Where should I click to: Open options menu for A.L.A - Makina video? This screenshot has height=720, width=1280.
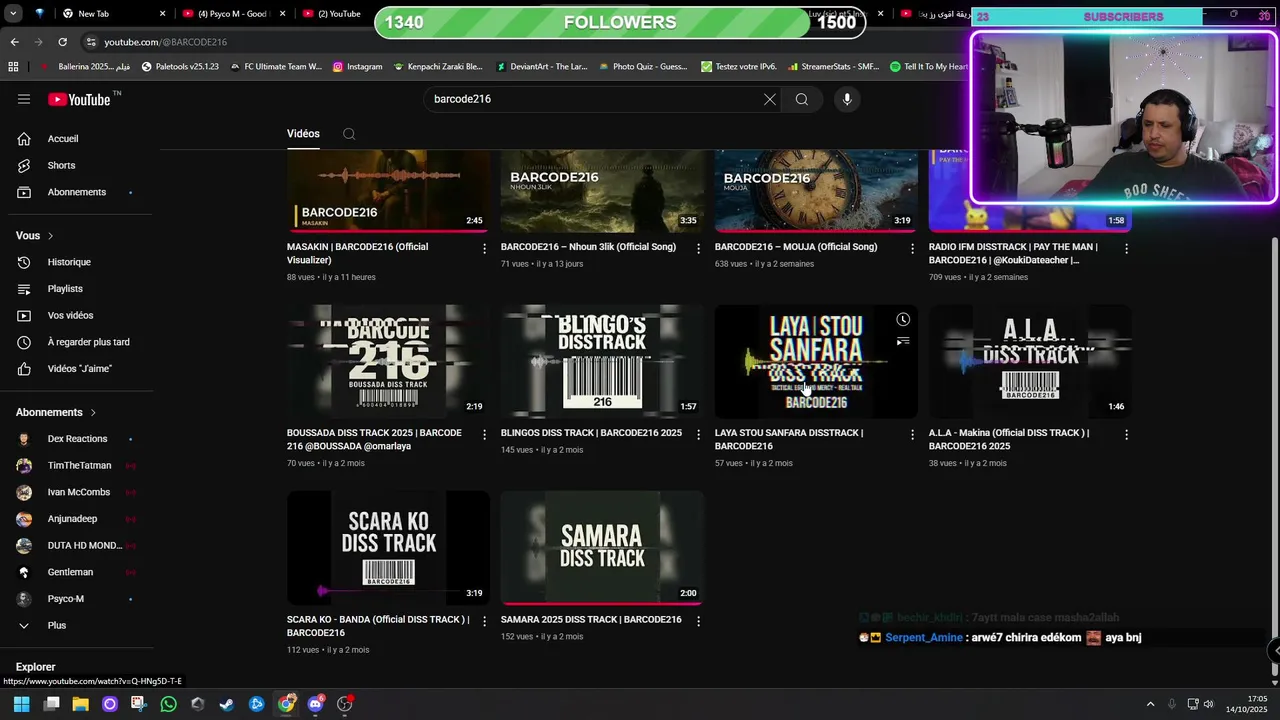(1126, 434)
